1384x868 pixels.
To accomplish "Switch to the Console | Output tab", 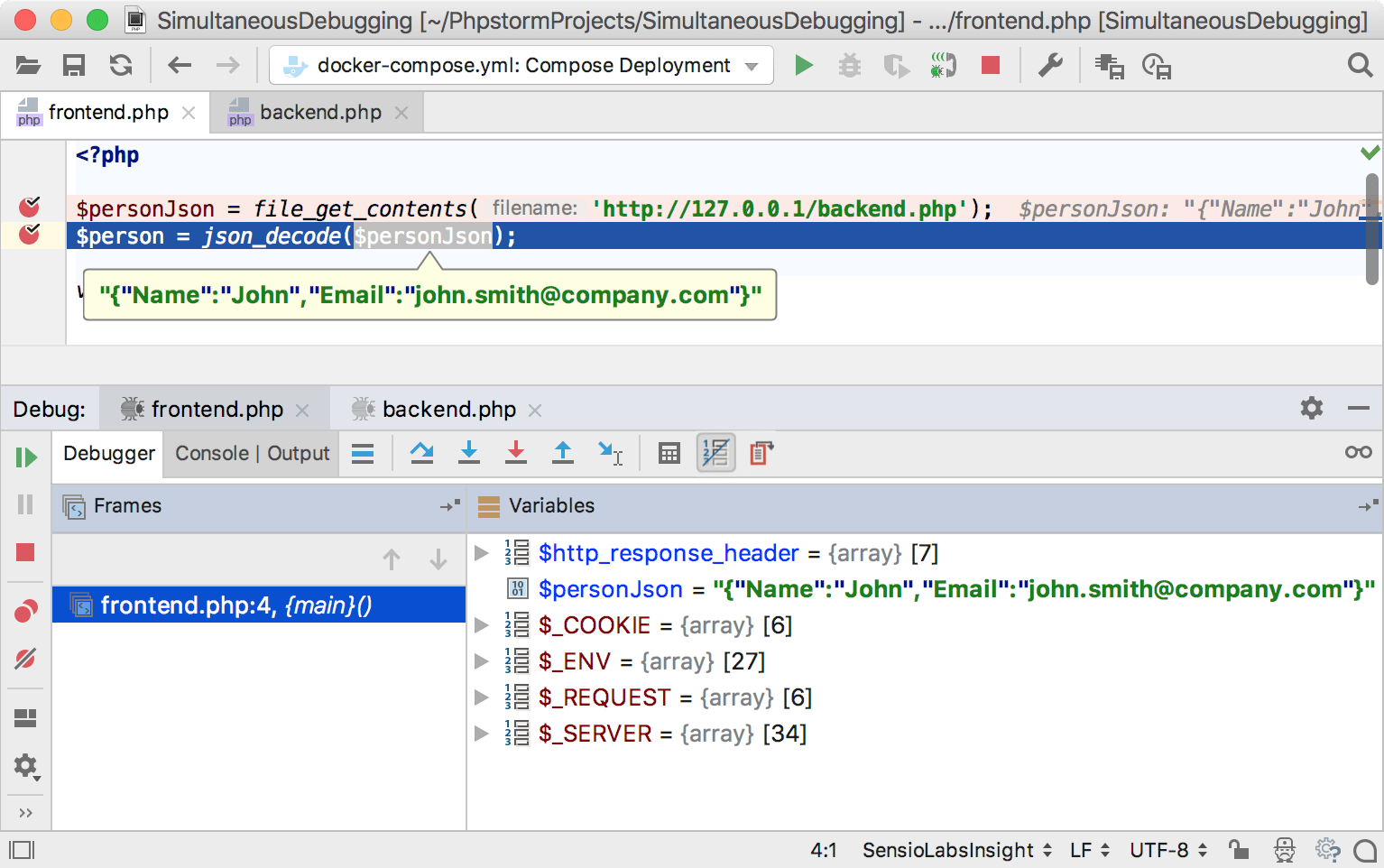I will click(250, 453).
